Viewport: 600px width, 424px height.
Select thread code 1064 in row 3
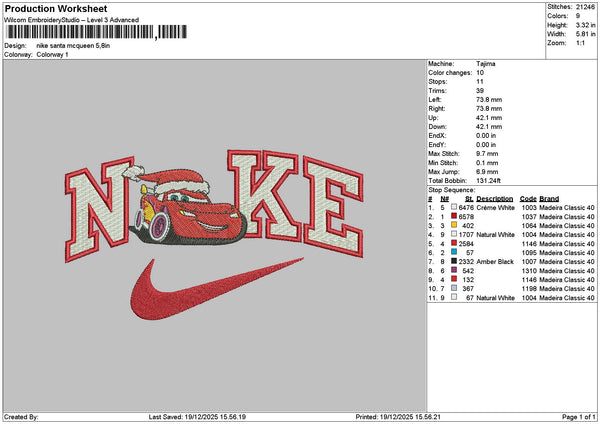529,226
